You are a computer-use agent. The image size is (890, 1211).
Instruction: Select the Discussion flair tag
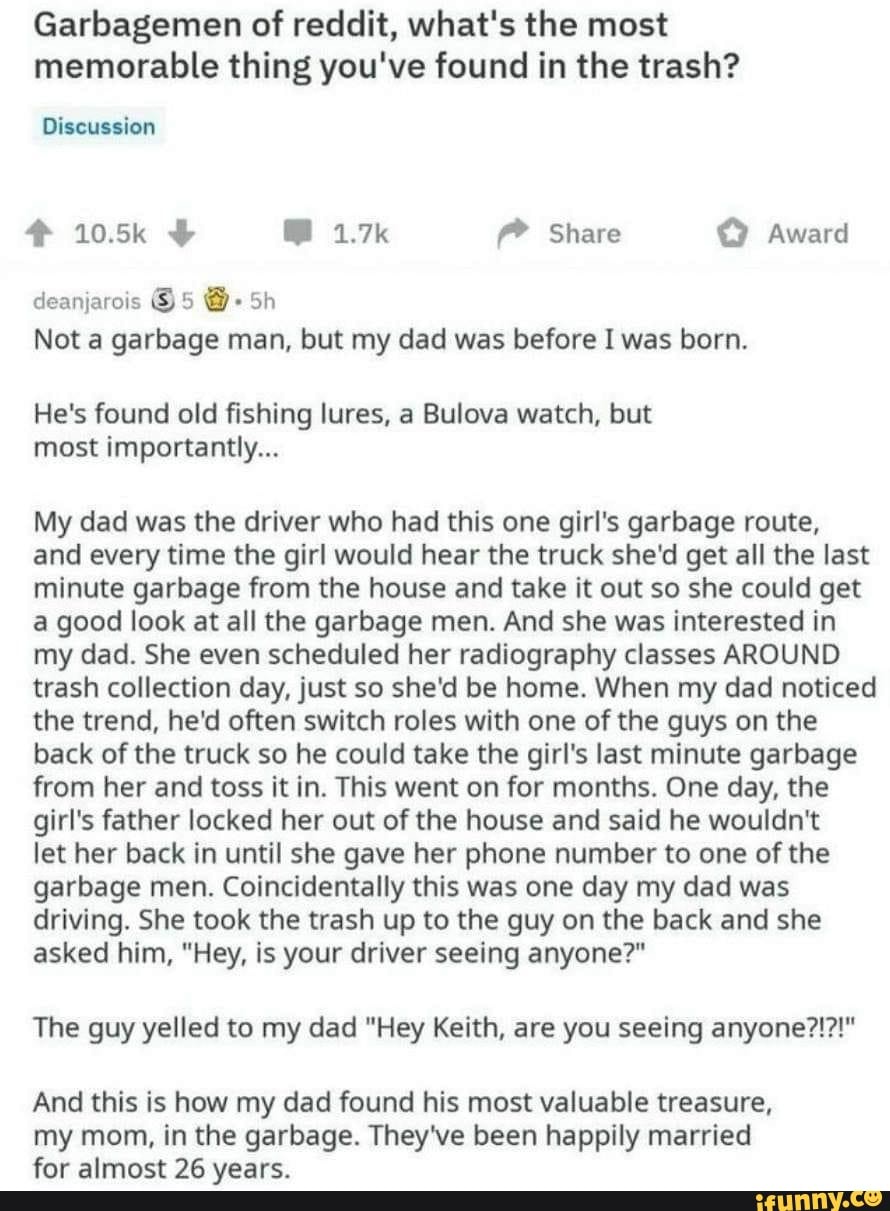pyautogui.click(x=98, y=126)
